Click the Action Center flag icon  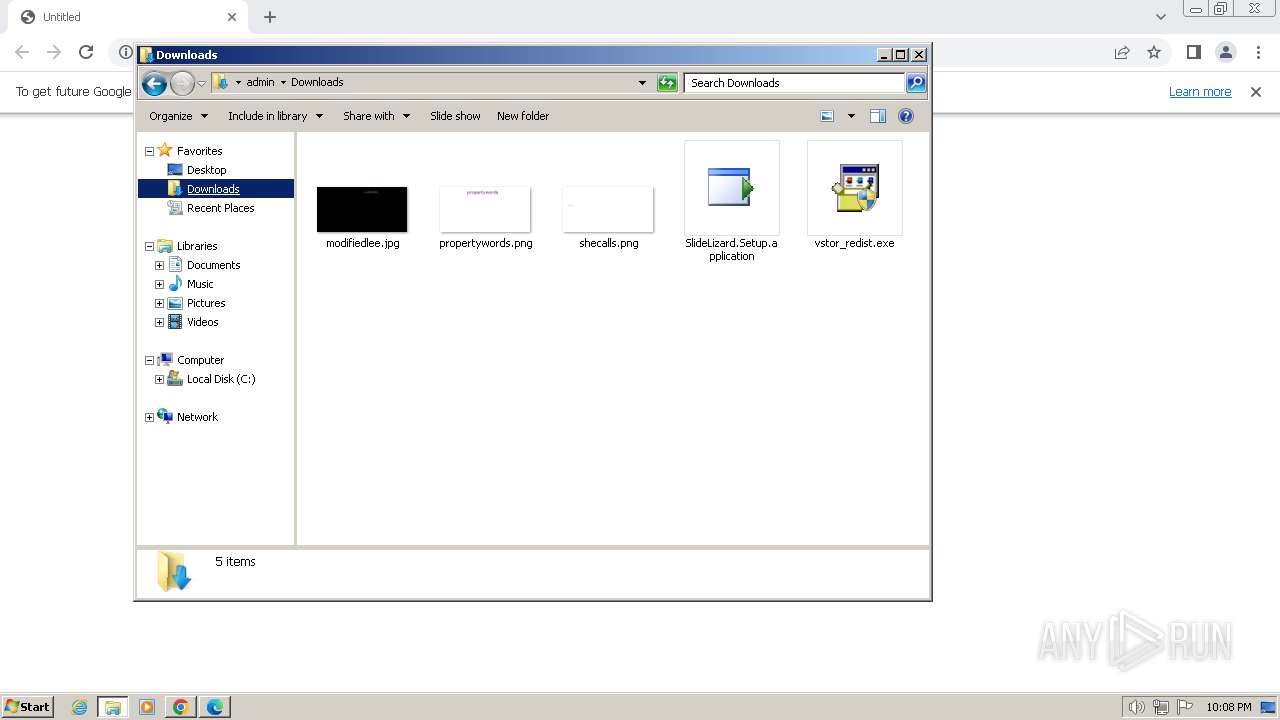click(x=1185, y=707)
